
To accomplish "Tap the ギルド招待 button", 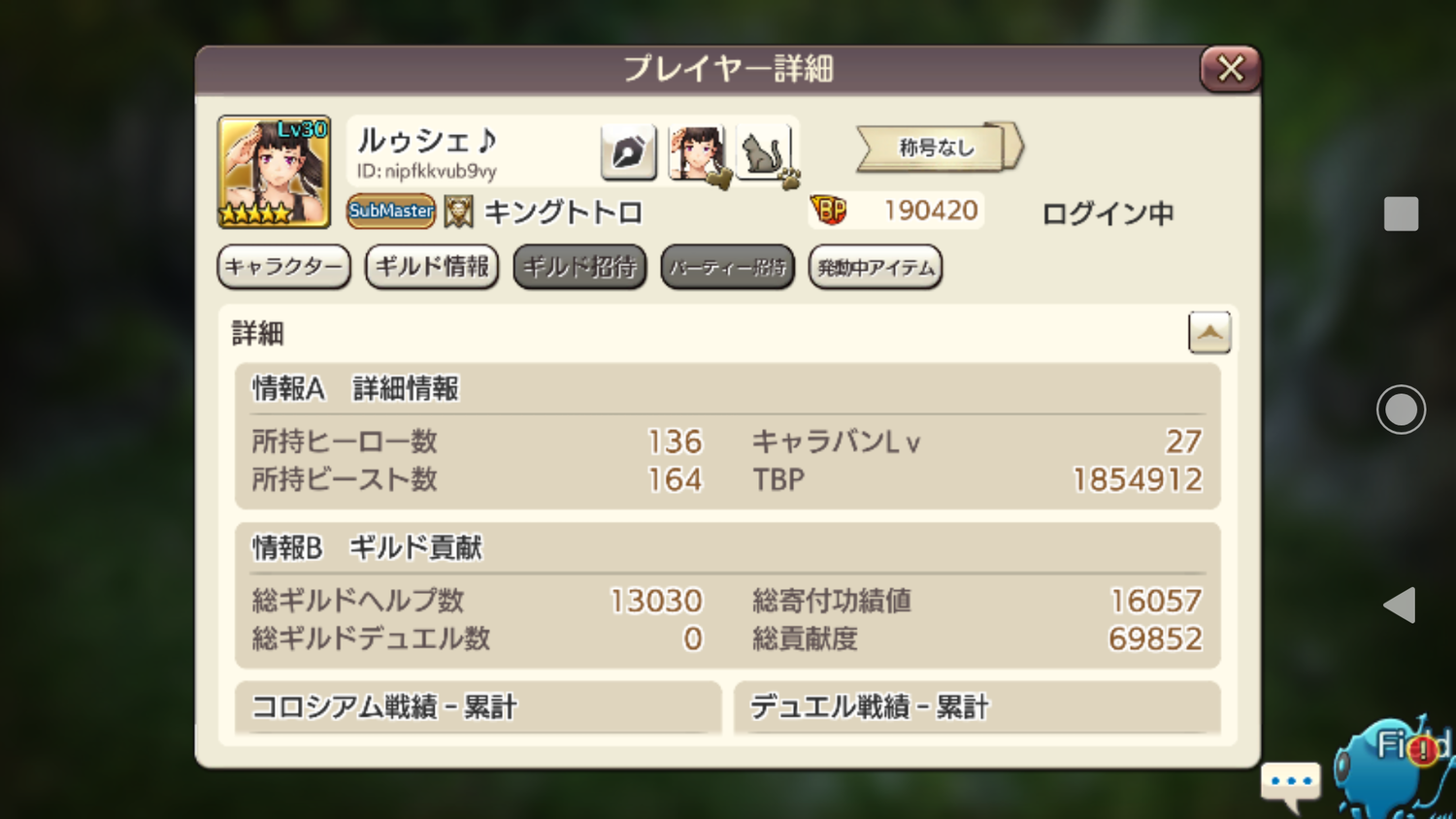I will tap(579, 267).
